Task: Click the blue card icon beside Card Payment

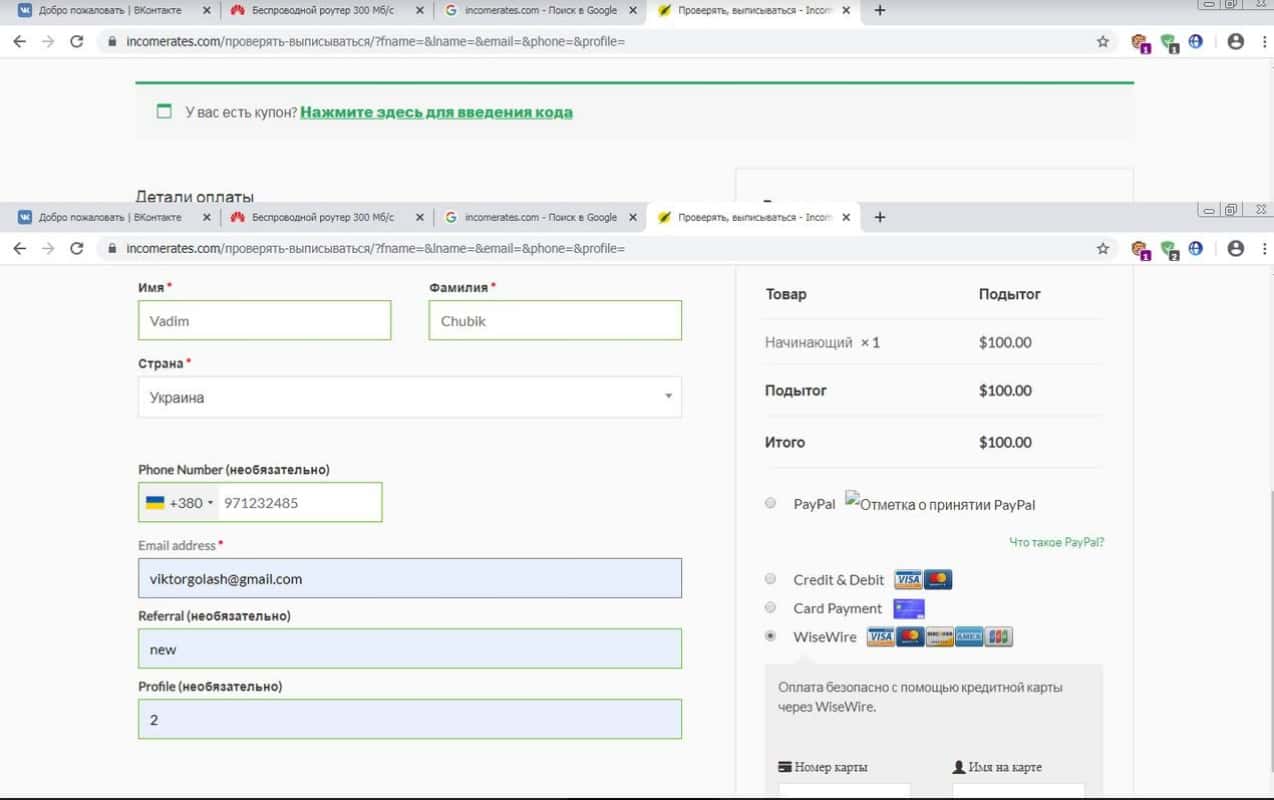Action: [x=908, y=608]
